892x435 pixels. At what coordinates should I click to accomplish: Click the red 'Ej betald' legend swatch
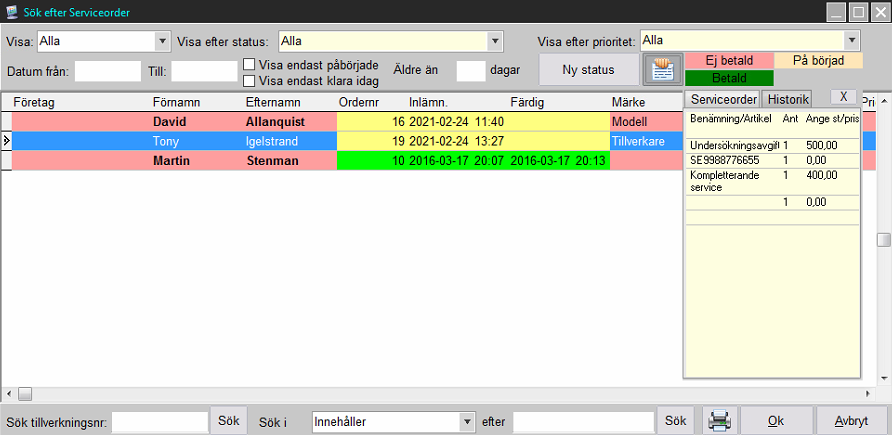(727, 61)
